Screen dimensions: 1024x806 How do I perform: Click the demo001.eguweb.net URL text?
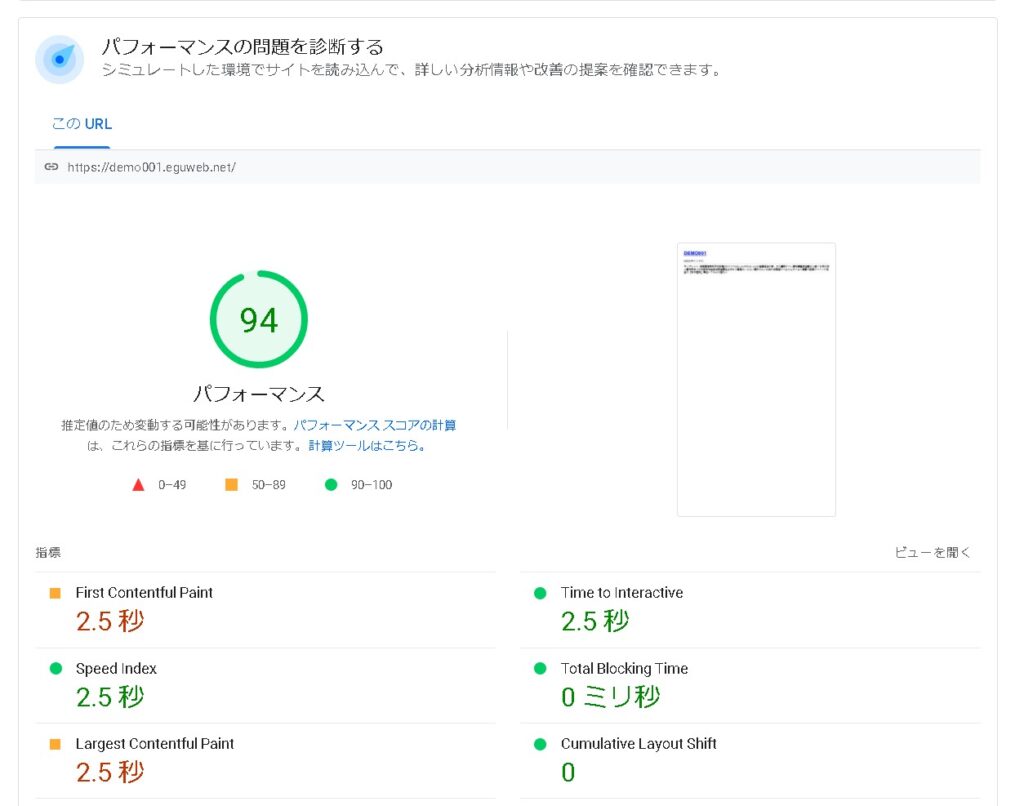151,167
